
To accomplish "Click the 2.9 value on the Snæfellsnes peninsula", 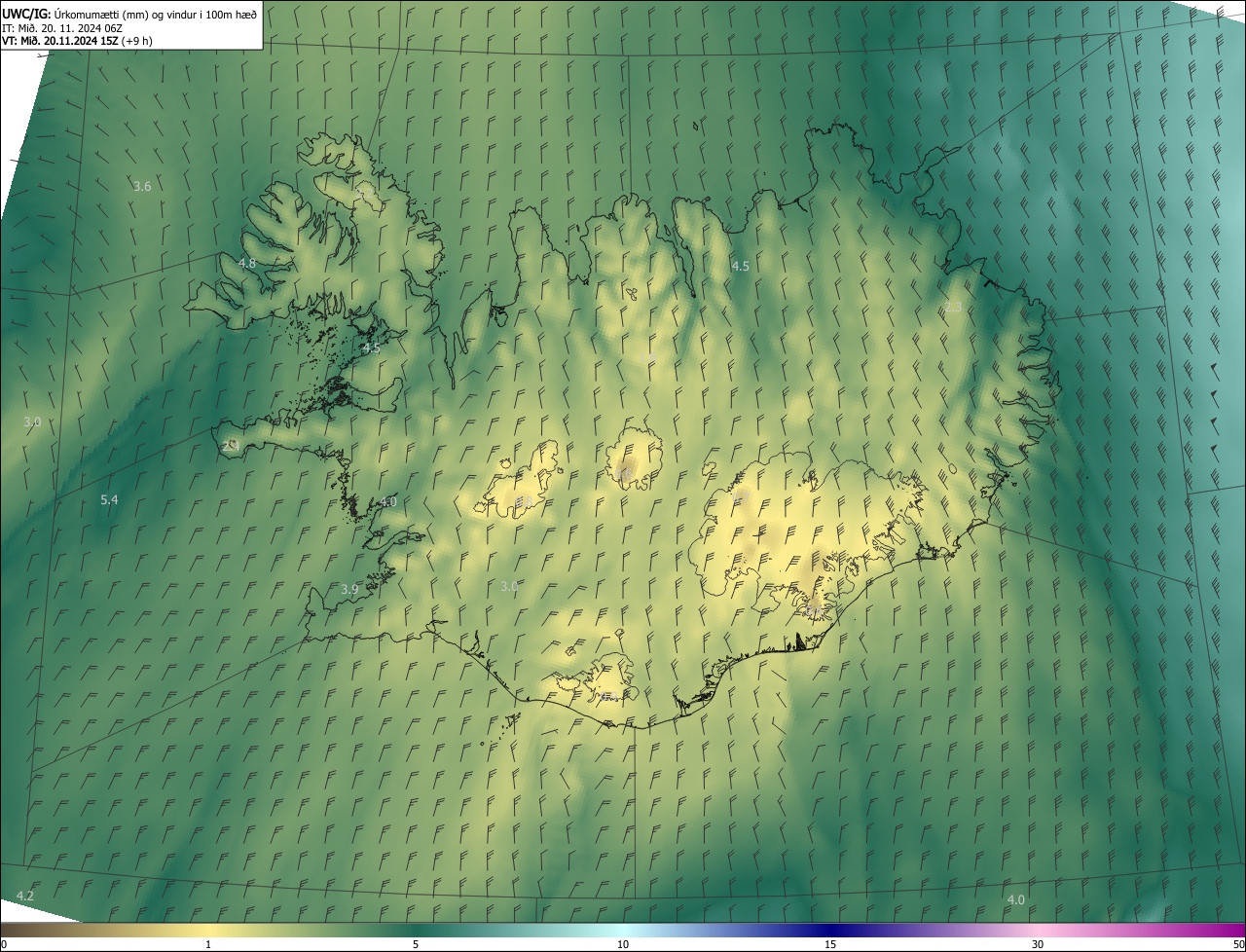I will pyautogui.click(x=231, y=445).
